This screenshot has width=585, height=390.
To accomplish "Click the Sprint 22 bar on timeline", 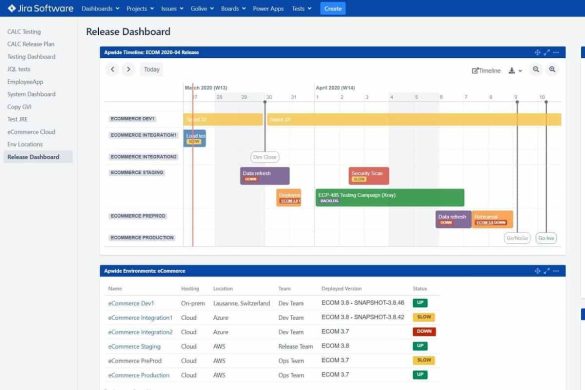I will tap(223, 119).
